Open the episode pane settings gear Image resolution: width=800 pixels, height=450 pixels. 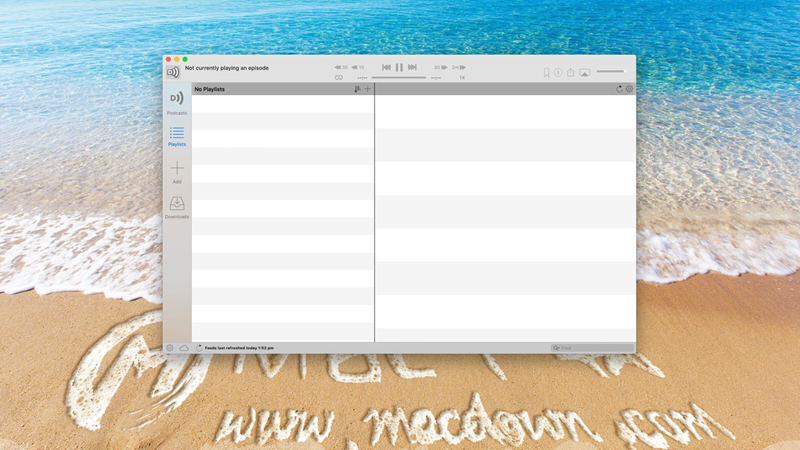630,89
